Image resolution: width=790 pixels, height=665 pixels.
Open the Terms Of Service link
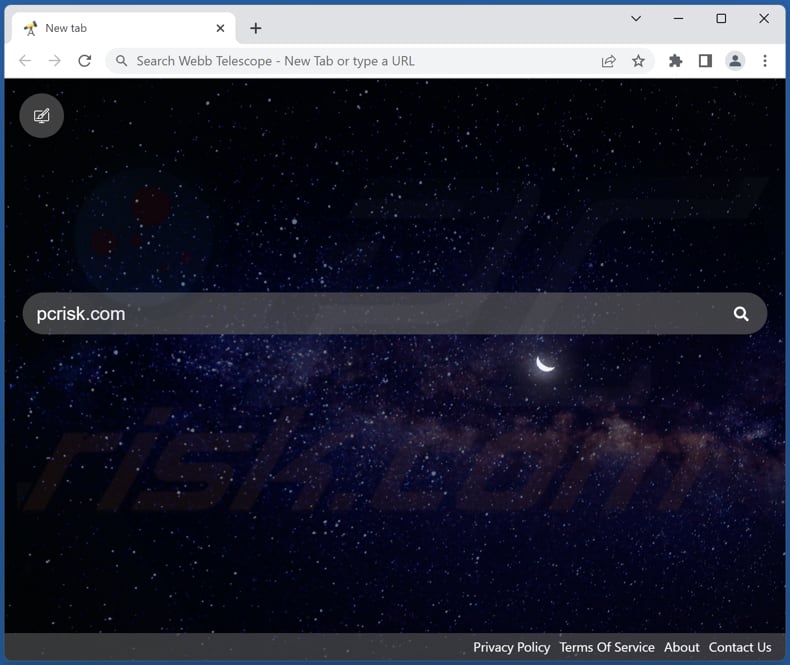pos(607,647)
